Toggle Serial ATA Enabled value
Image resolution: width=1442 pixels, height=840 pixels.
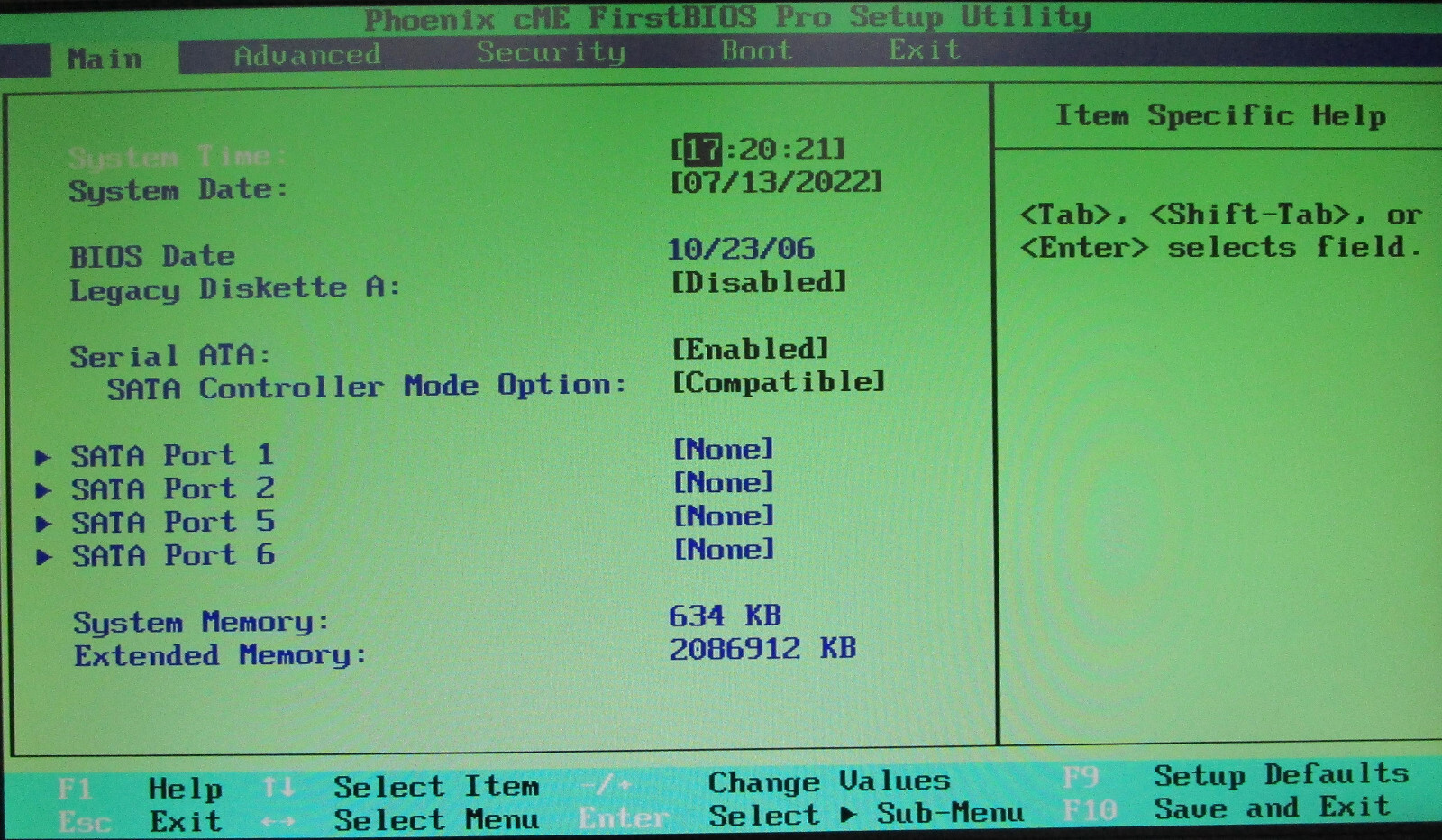click(x=750, y=349)
